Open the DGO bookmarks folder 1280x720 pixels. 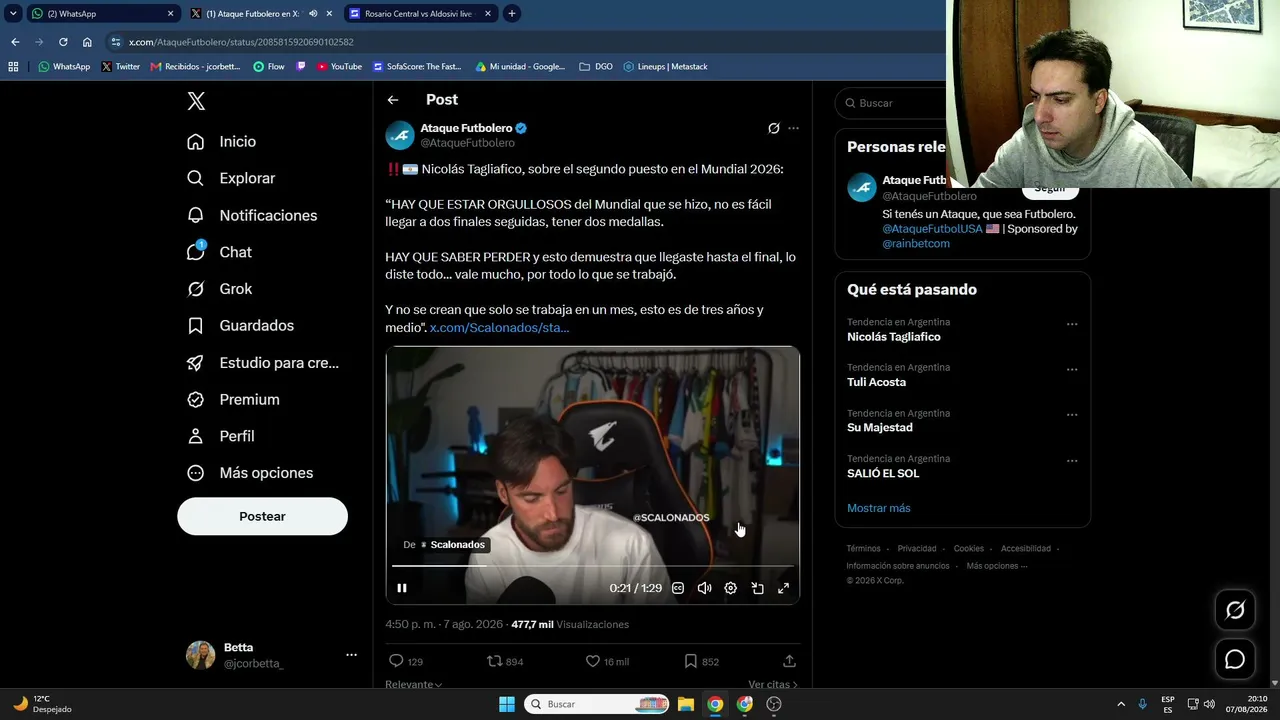pyautogui.click(x=596, y=67)
